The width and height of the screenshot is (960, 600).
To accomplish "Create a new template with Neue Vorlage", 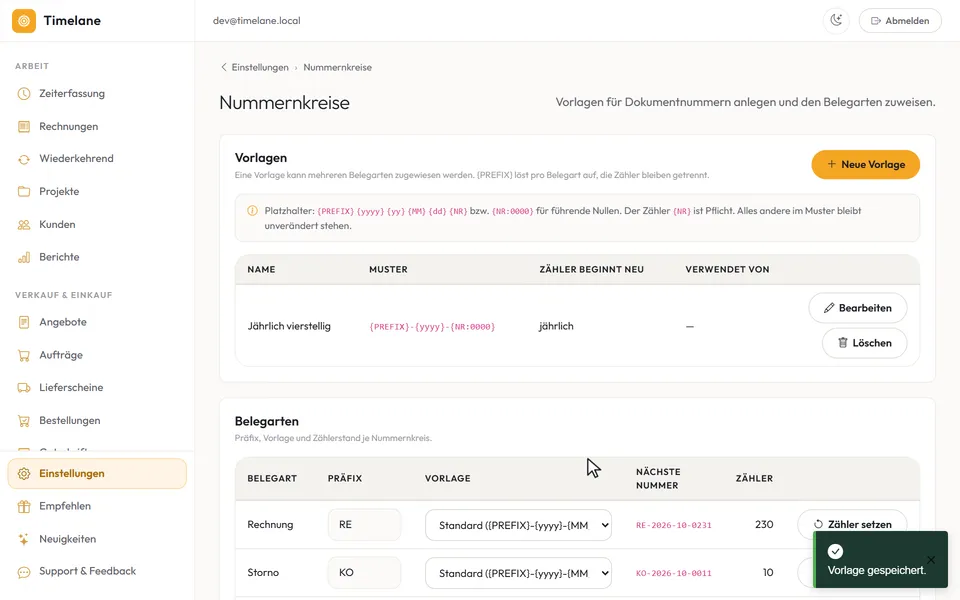I will pyautogui.click(x=865, y=165).
